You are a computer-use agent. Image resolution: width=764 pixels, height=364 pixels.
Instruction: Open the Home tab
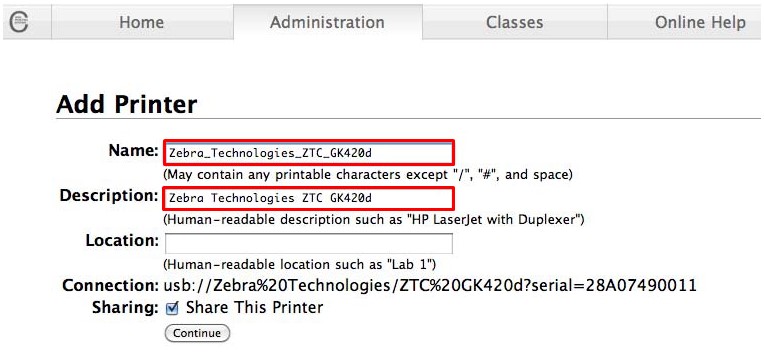(x=142, y=22)
